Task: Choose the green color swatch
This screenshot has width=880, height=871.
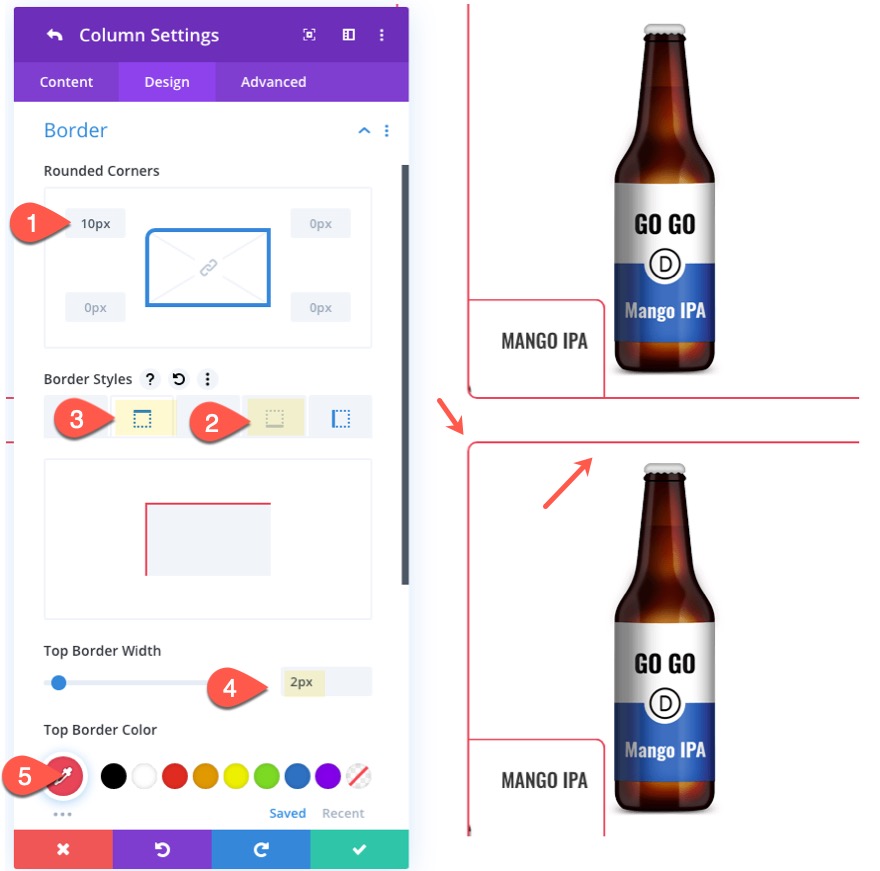Action: click(267, 776)
